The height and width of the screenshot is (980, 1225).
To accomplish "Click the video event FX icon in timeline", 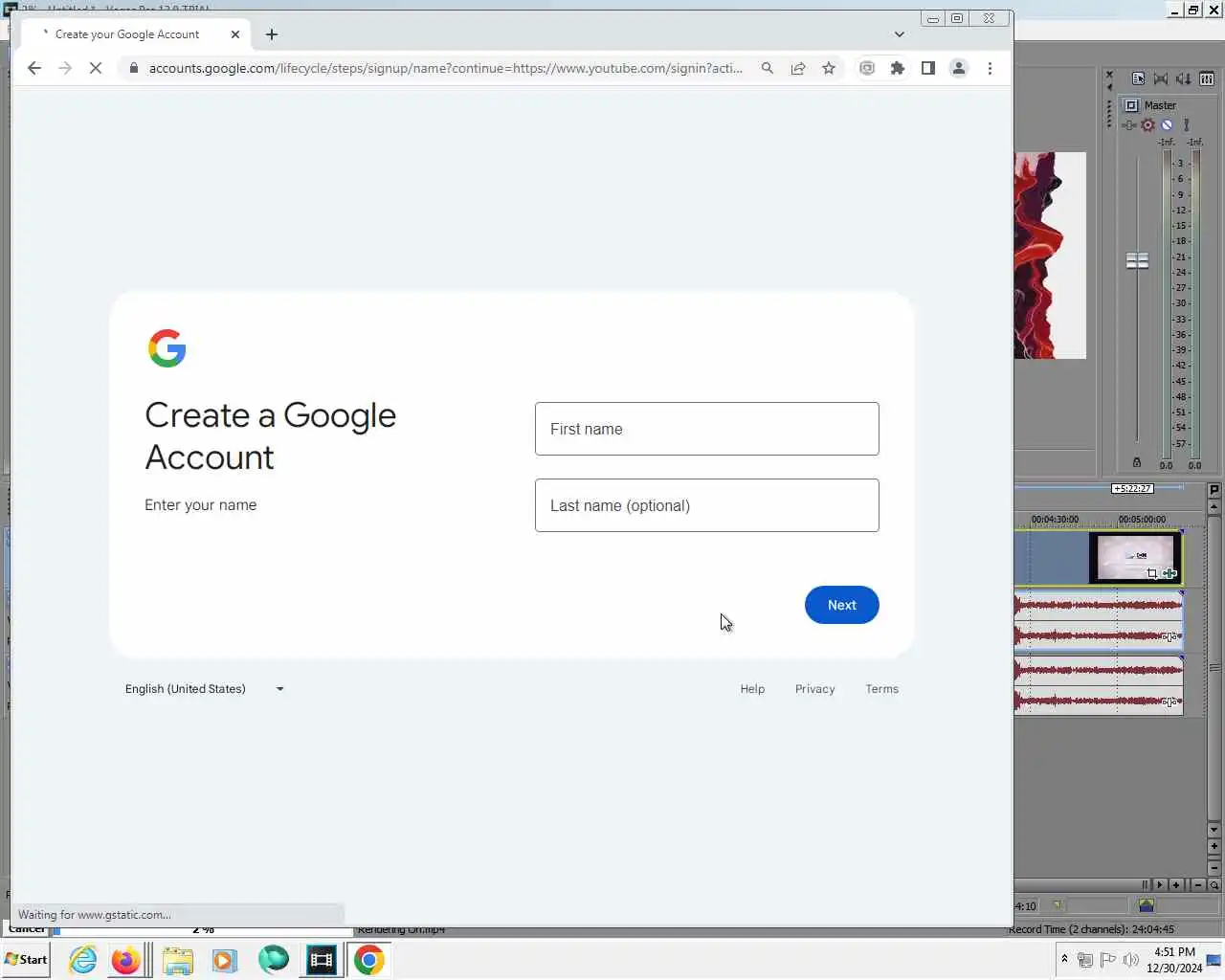I will (x=1169, y=574).
